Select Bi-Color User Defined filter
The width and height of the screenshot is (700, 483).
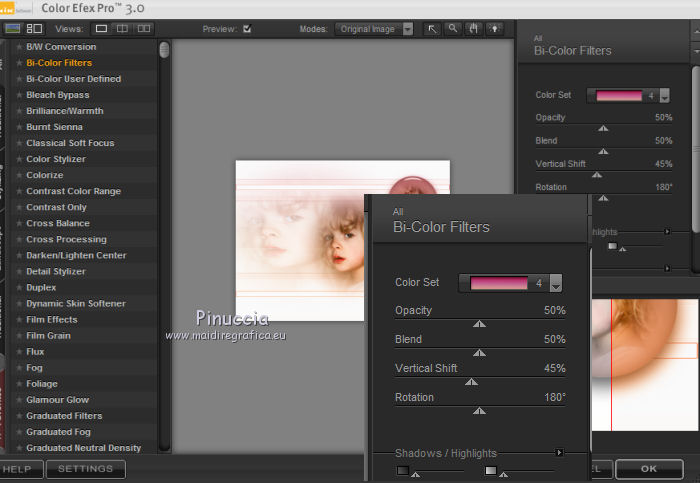pyautogui.click(x=74, y=79)
